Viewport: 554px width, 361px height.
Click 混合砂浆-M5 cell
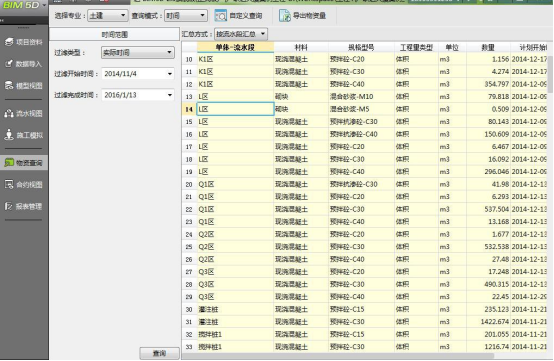(361, 109)
